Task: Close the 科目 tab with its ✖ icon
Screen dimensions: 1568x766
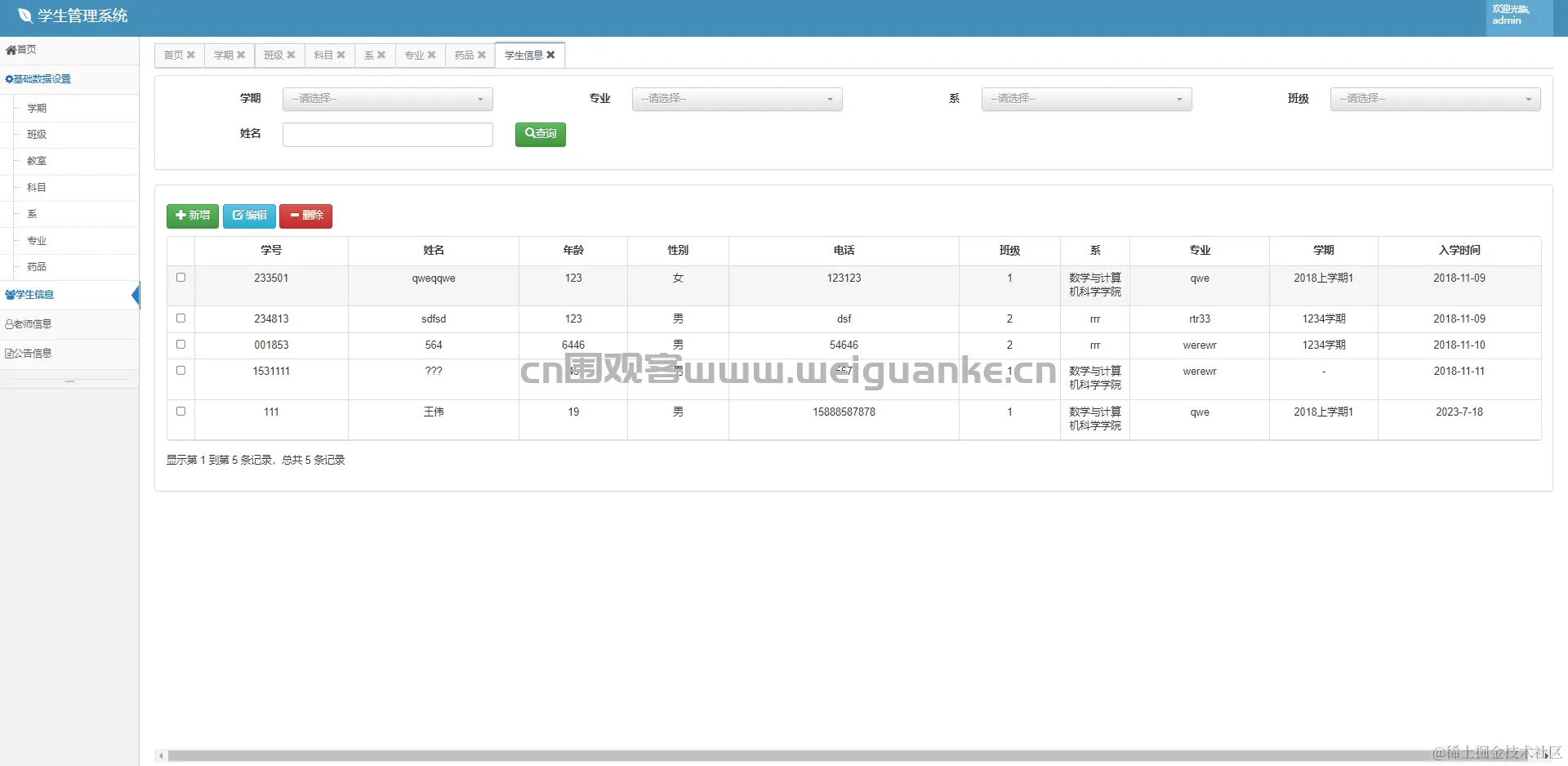Action: [341, 55]
